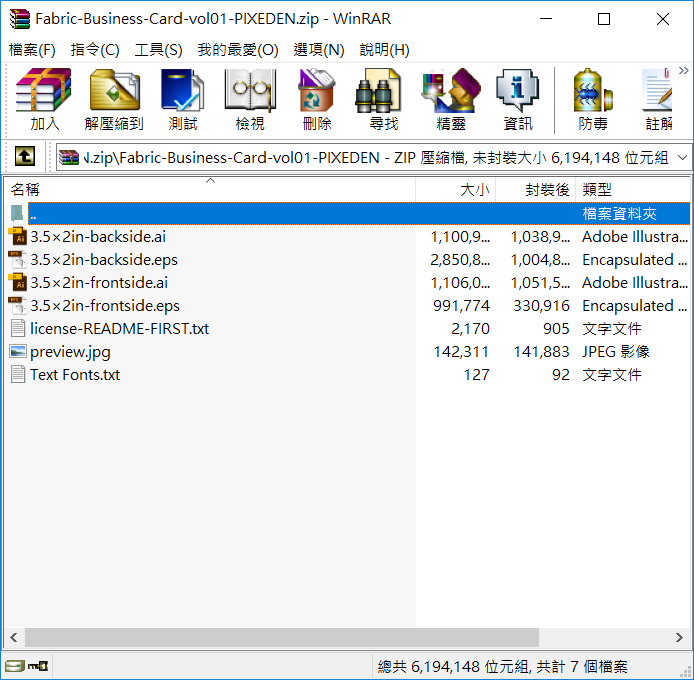The height and width of the screenshot is (680, 694).
Task: Sort by 封裝後 column header
Action: [535, 190]
